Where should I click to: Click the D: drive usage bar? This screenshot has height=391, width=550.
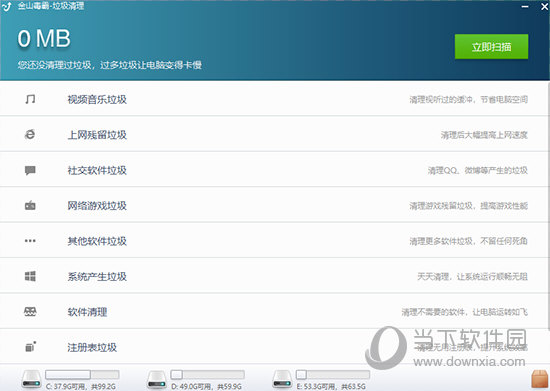coord(207,375)
